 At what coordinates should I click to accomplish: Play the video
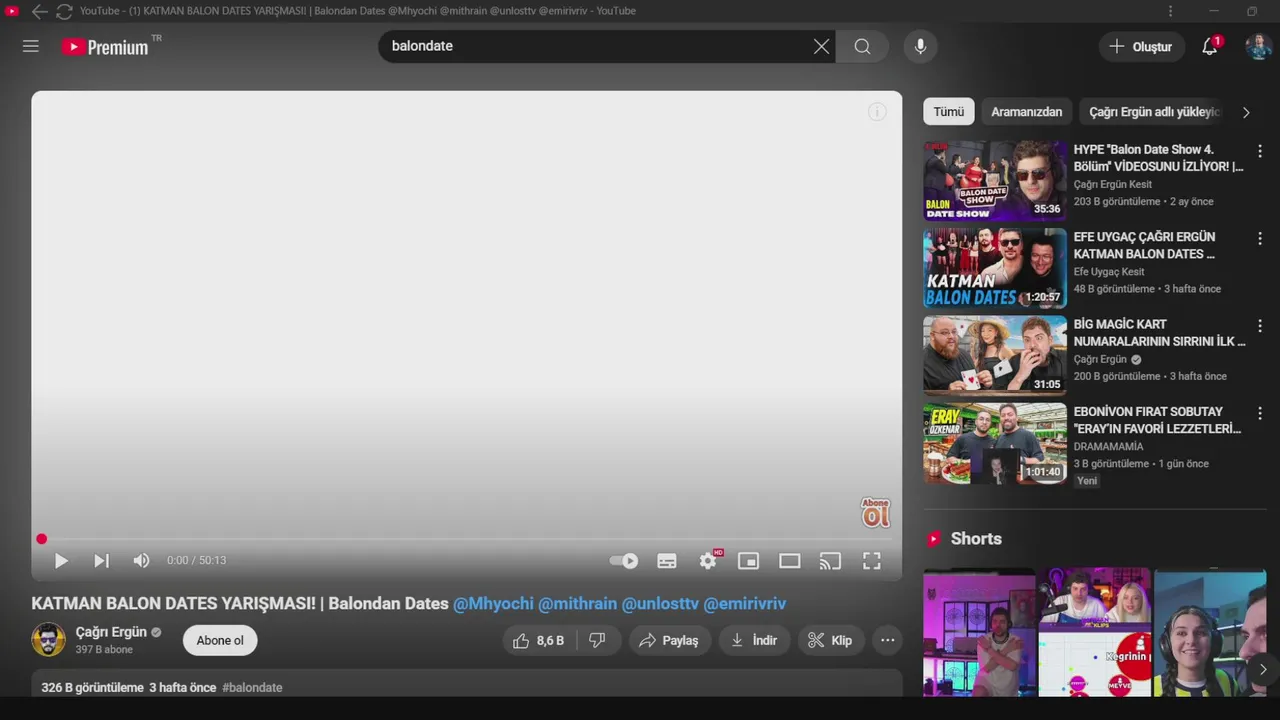point(61,561)
